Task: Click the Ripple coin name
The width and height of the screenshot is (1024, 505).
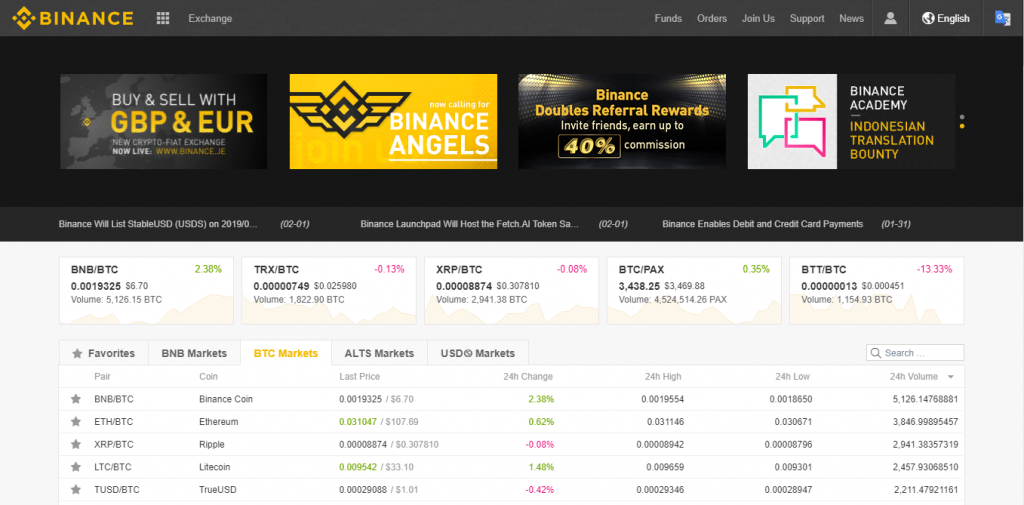Action: (212, 444)
